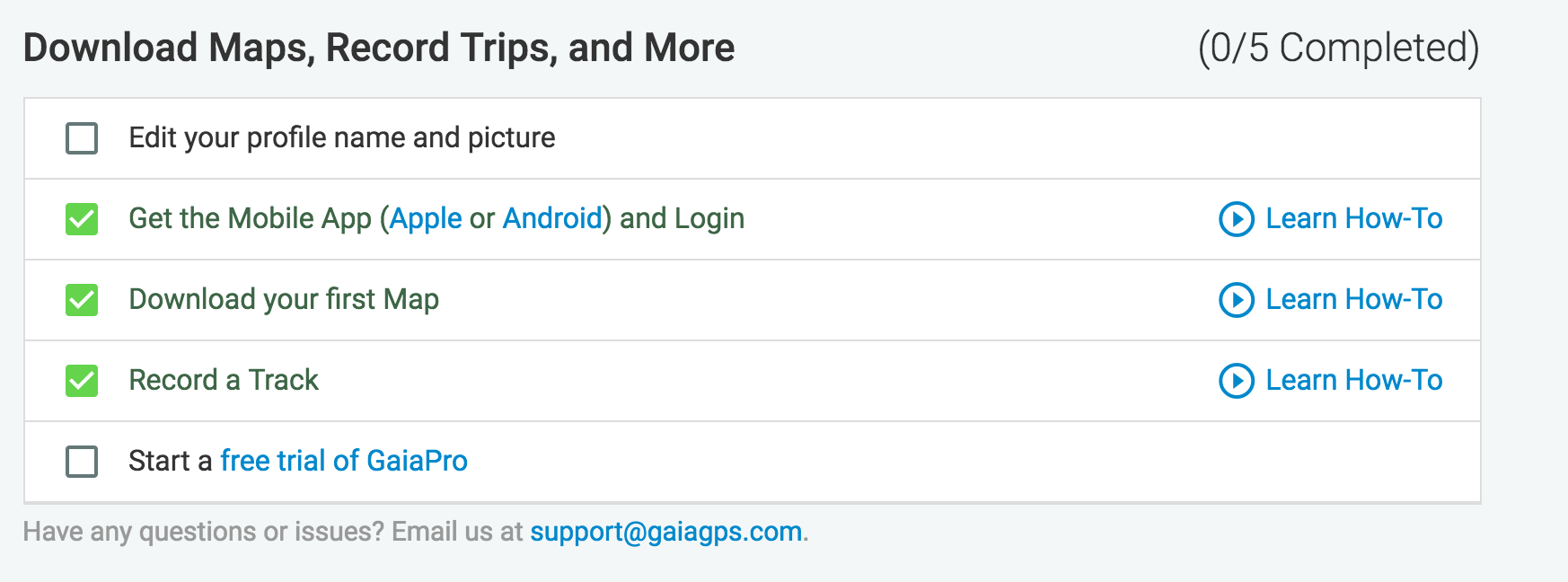
Task: Click the 0/5 Completed counter
Action: click(1338, 48)
